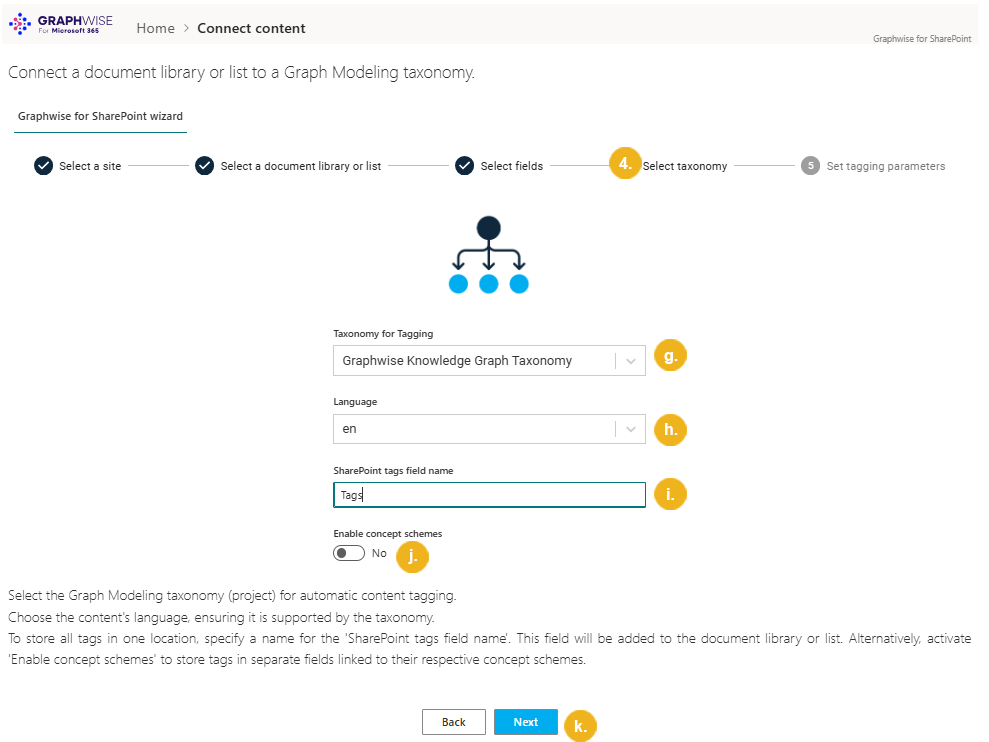Click the Connect content breadcrumb
Image resolution: width=989 pixels, height=742 pixels.
(x=251, y=28)
